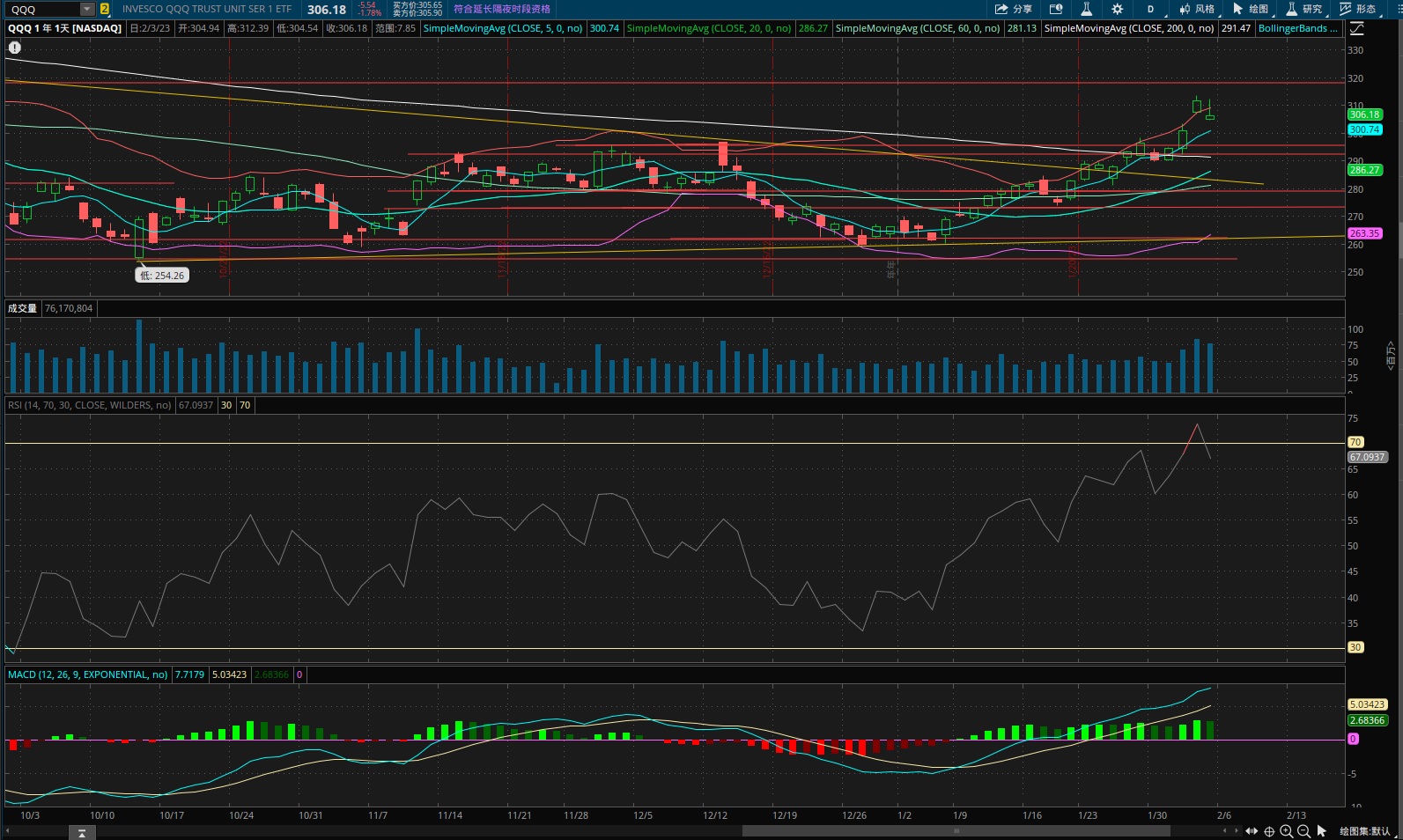The image size is (1403, 840).
Task: Click the MACD 2.68366 axis bubble
Action: point(1367,720)
